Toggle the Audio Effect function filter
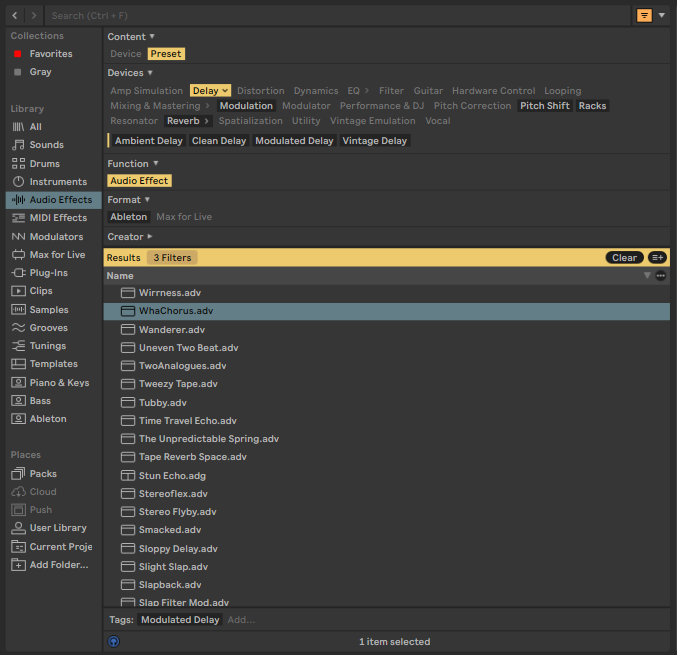Image resolution: width=677 pixels, height=655 pixels. click(139, 181)
